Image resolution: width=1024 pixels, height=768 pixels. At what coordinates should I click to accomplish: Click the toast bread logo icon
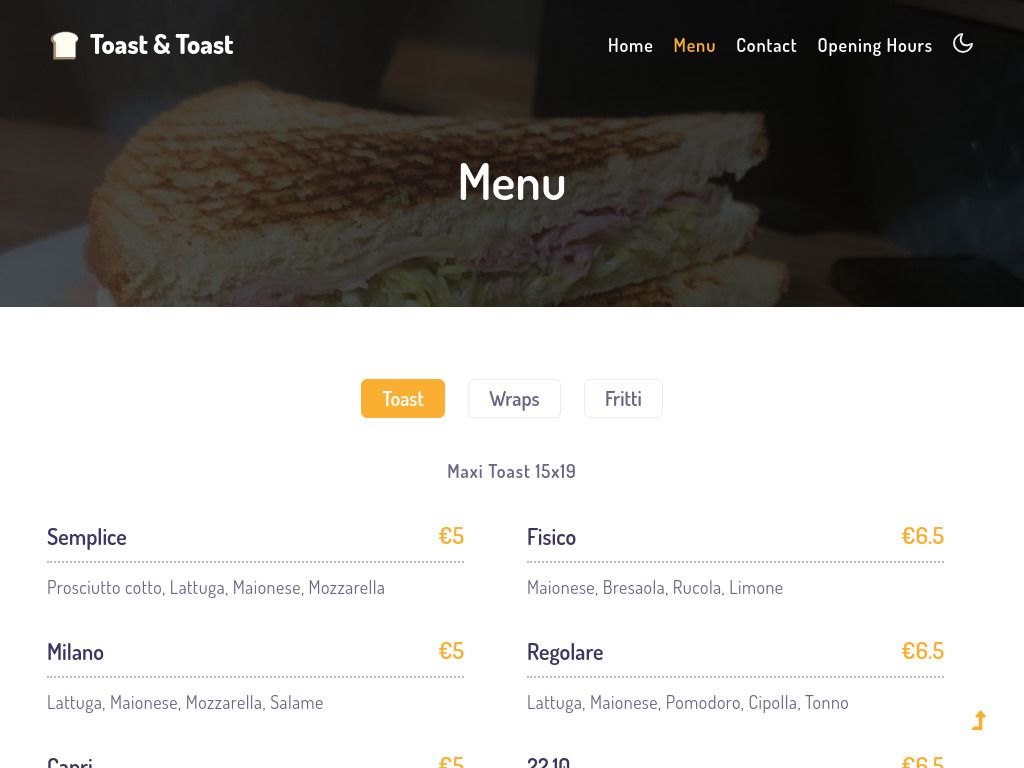pos(64,45)
